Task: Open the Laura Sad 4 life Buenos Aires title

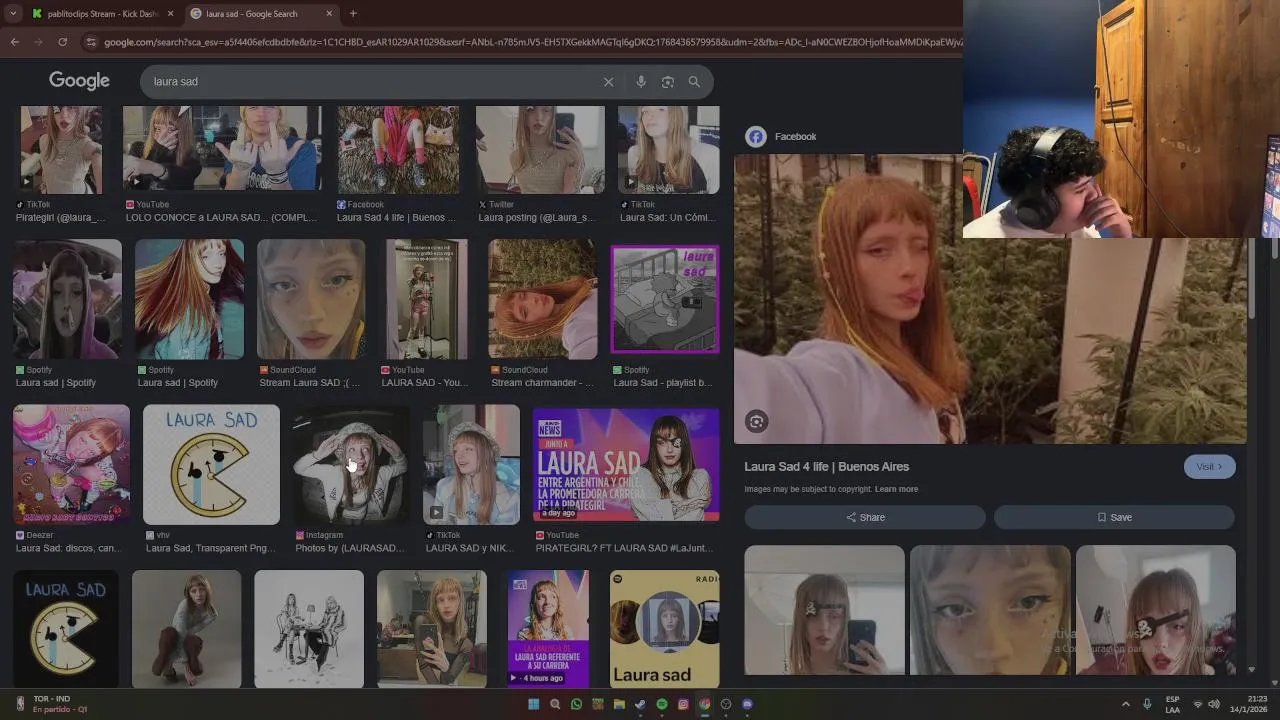Action: coord(826,467)
